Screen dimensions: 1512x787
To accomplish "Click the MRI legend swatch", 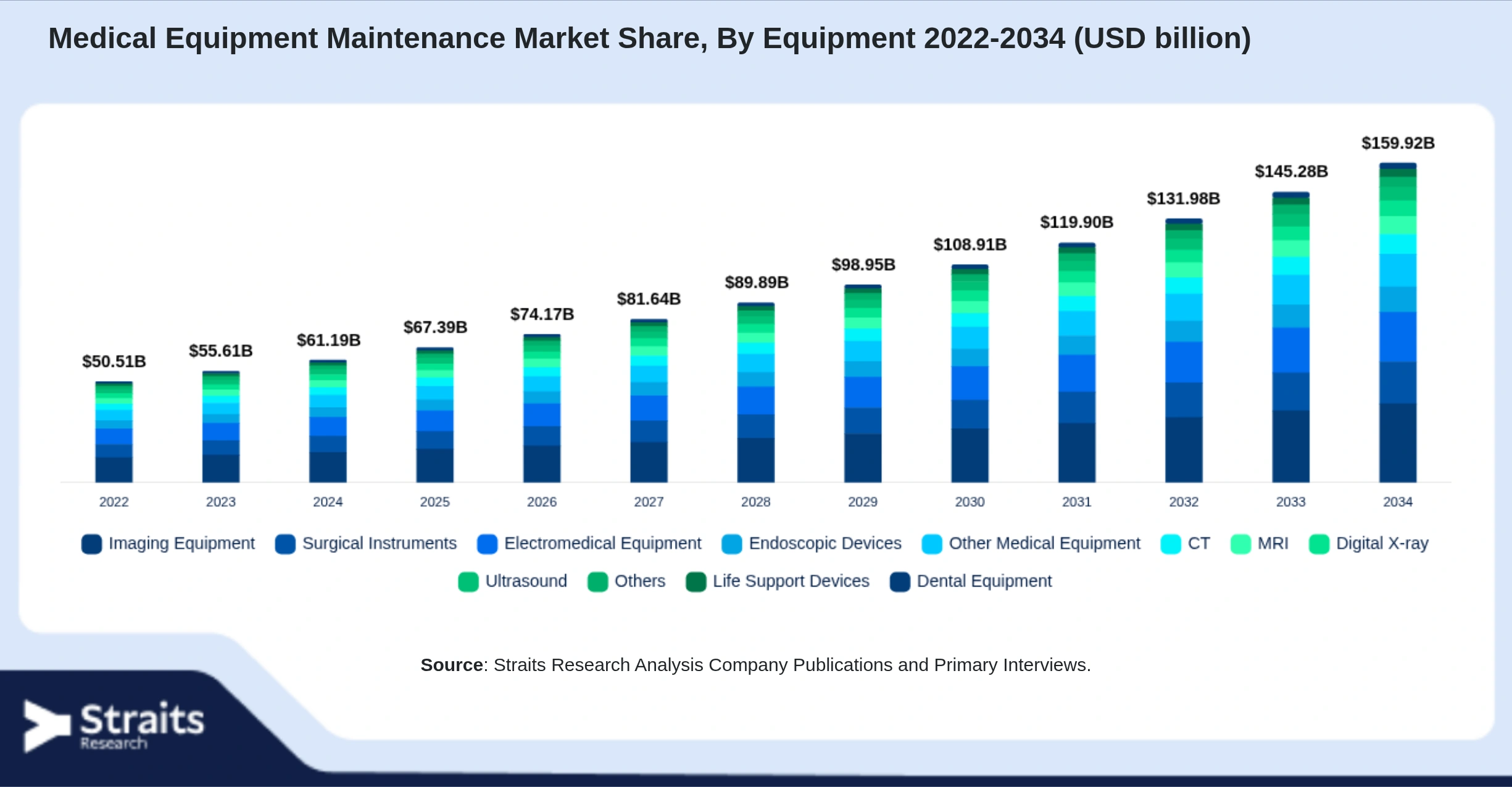I will [1240, 544].
